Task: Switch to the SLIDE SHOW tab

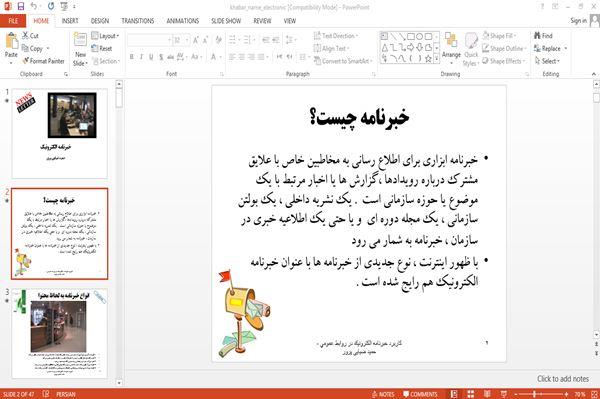Action: tap(226, 21)
